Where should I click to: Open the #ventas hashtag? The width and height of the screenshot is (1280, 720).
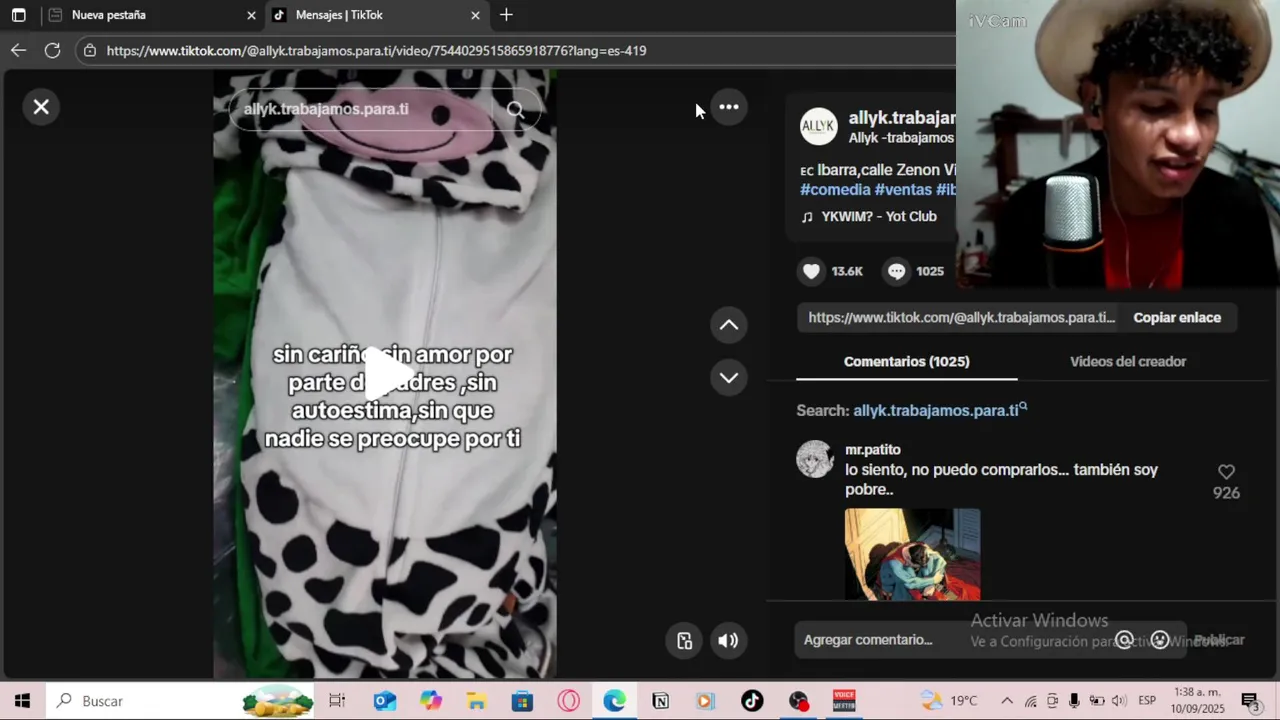coord(903,189)
